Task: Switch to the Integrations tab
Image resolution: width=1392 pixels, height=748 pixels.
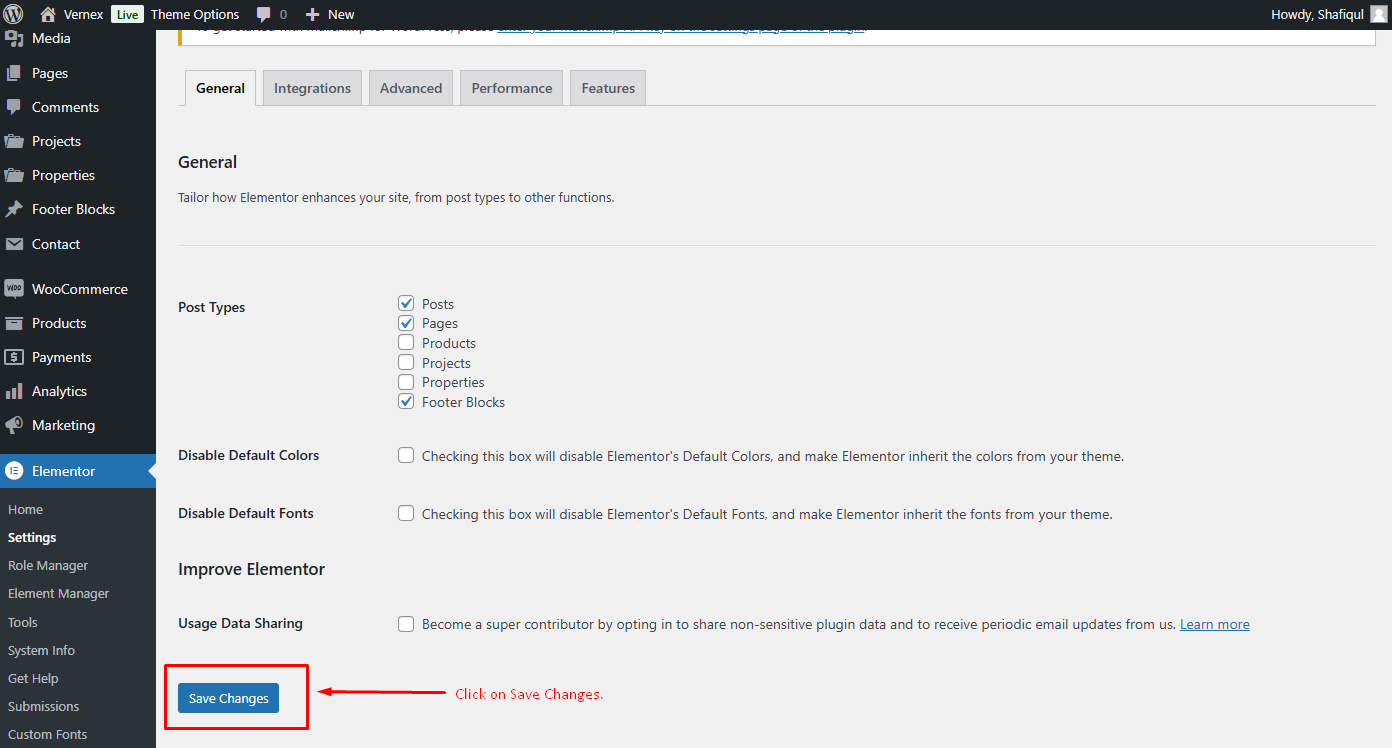Action: (312, 88)
